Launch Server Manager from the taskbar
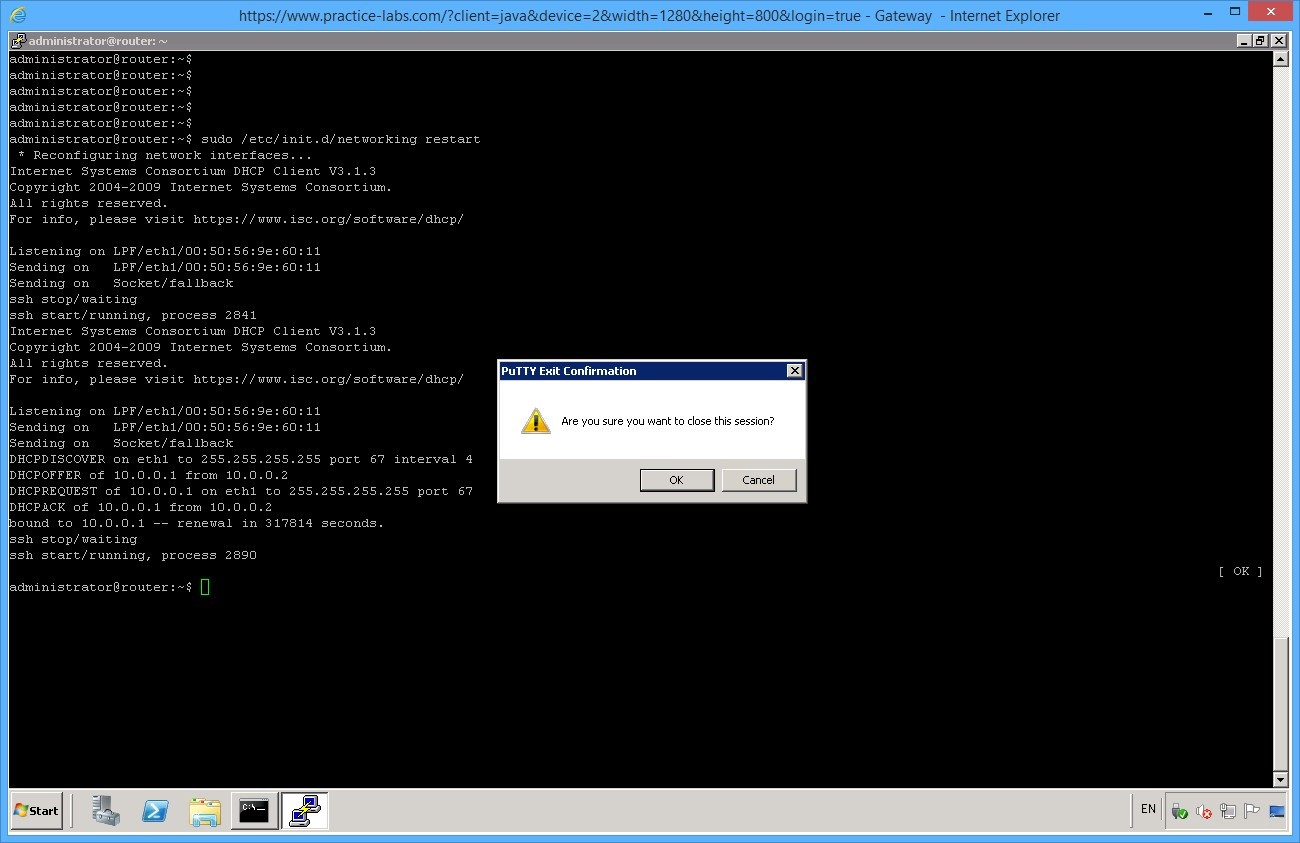Viewport: 1300px width, 843px height. (x=106, y=811)
